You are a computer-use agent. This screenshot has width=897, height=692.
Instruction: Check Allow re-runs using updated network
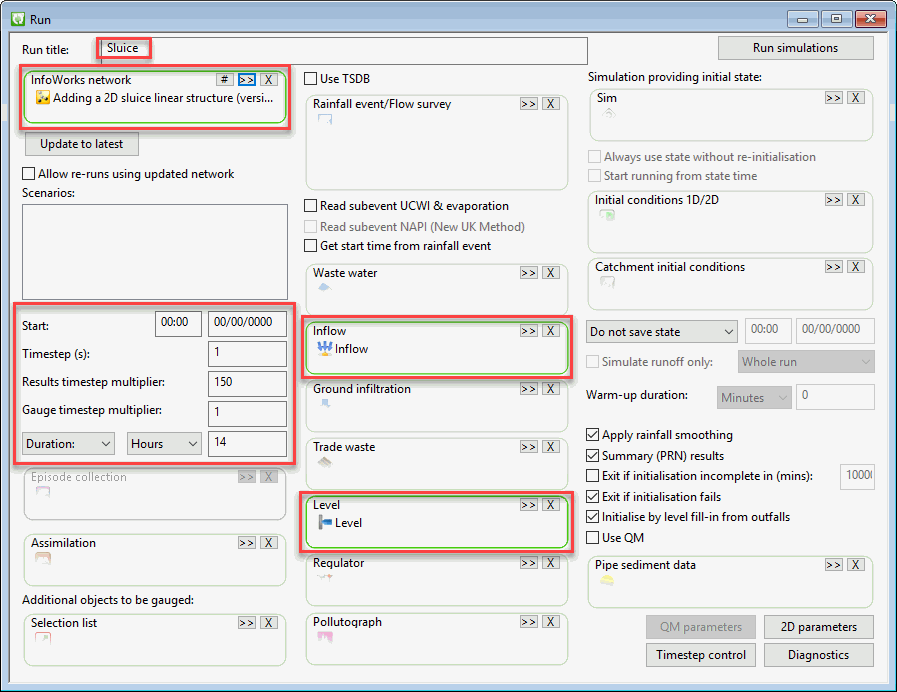pyautogui.click(x=28, y=173)
